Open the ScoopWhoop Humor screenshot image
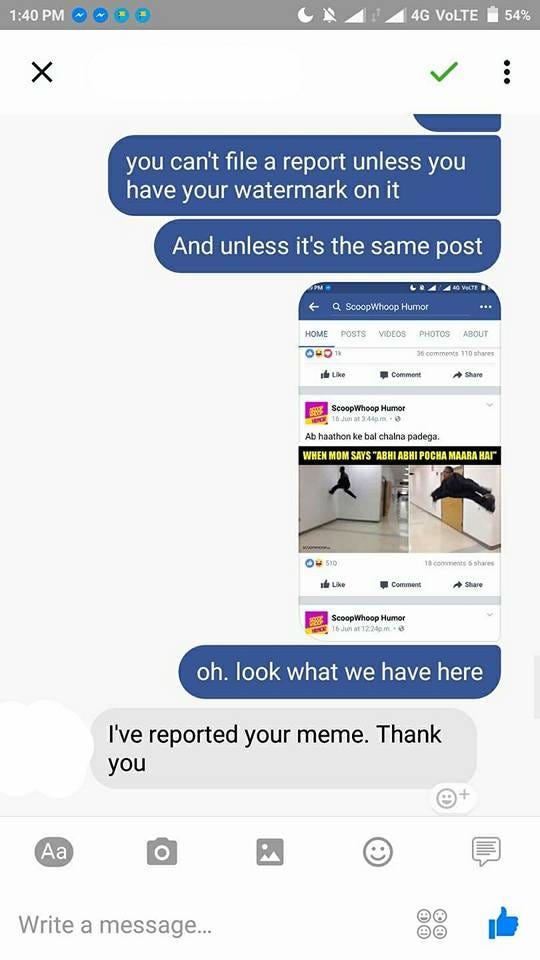The height and width of the screenshot is (960, 540). tap(399, 462)
